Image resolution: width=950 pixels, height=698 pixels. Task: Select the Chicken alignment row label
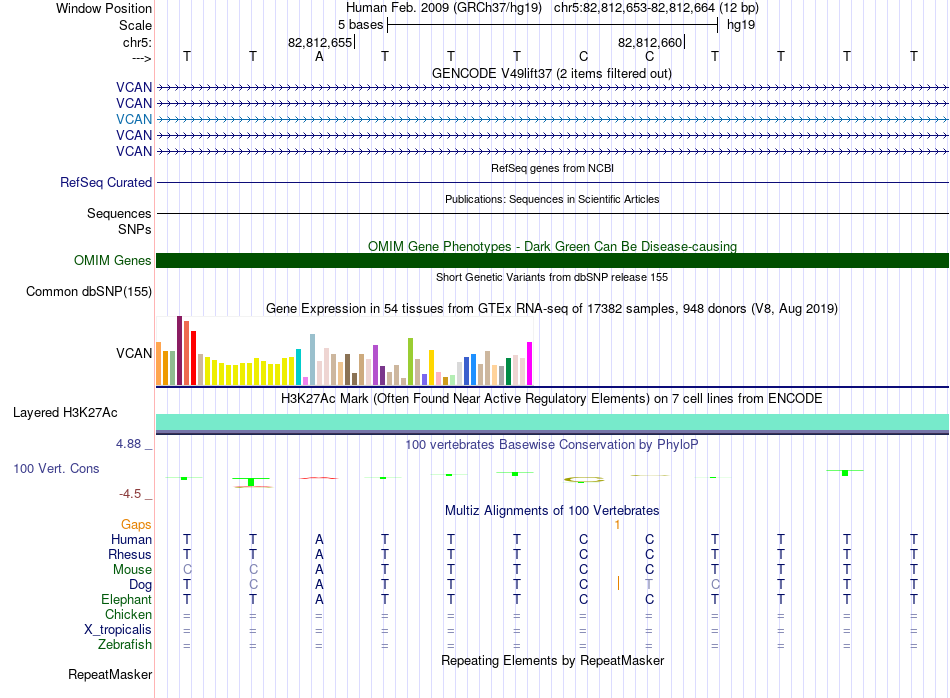[x=128, y=614]
